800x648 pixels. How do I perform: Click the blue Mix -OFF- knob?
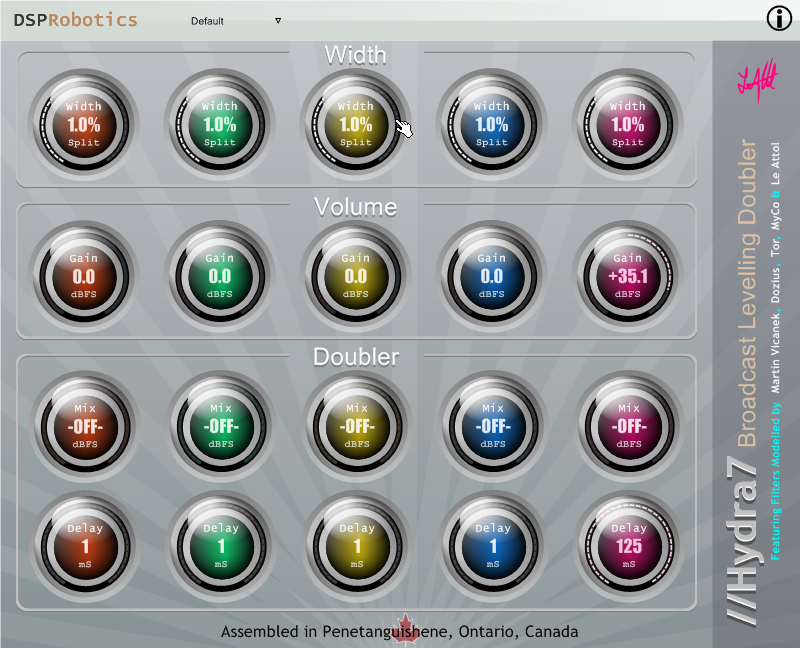pos(493,426)
